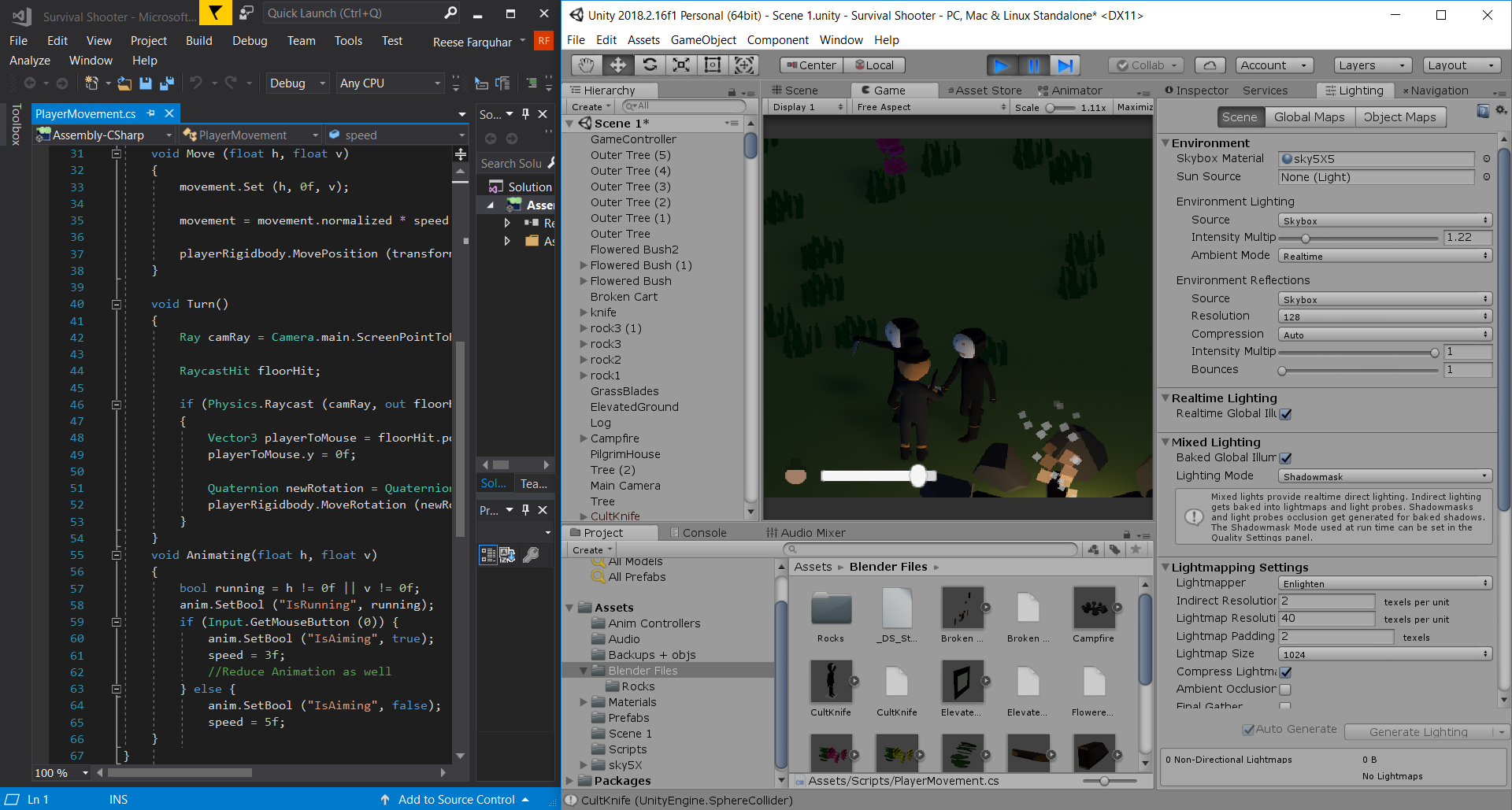
Task: Select the Move tool in Unity toolbar
Action: [x=618, y=65]
